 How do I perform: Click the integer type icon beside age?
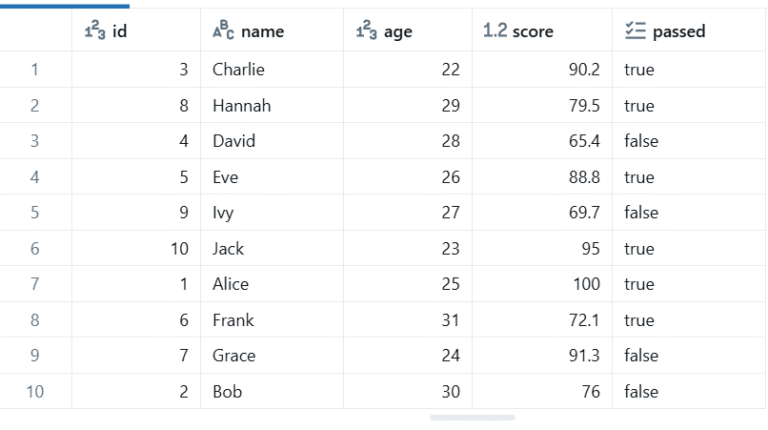tap(365, 31)
